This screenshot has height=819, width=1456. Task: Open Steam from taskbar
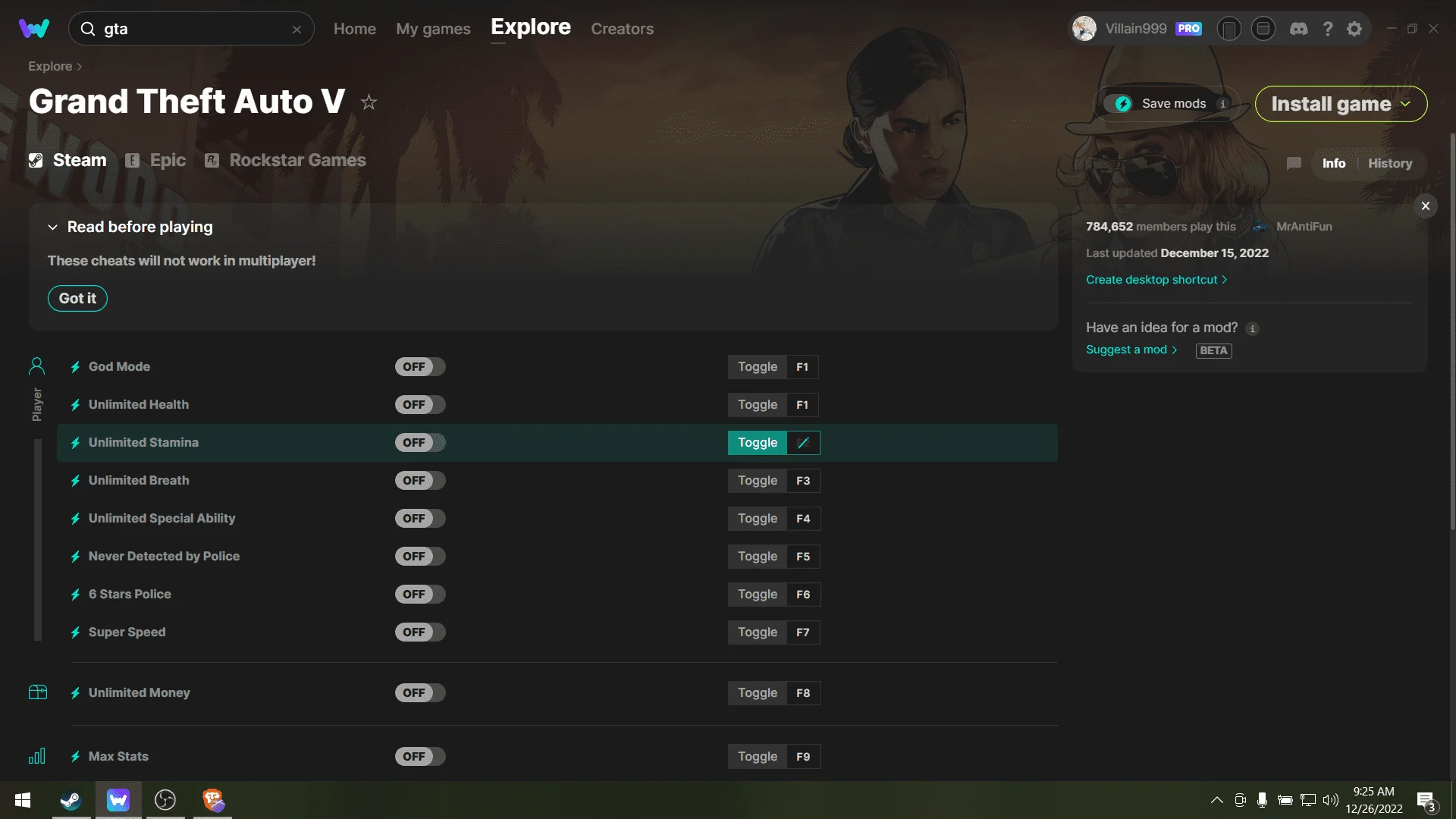pyautogui.click(x=71, y=800)
